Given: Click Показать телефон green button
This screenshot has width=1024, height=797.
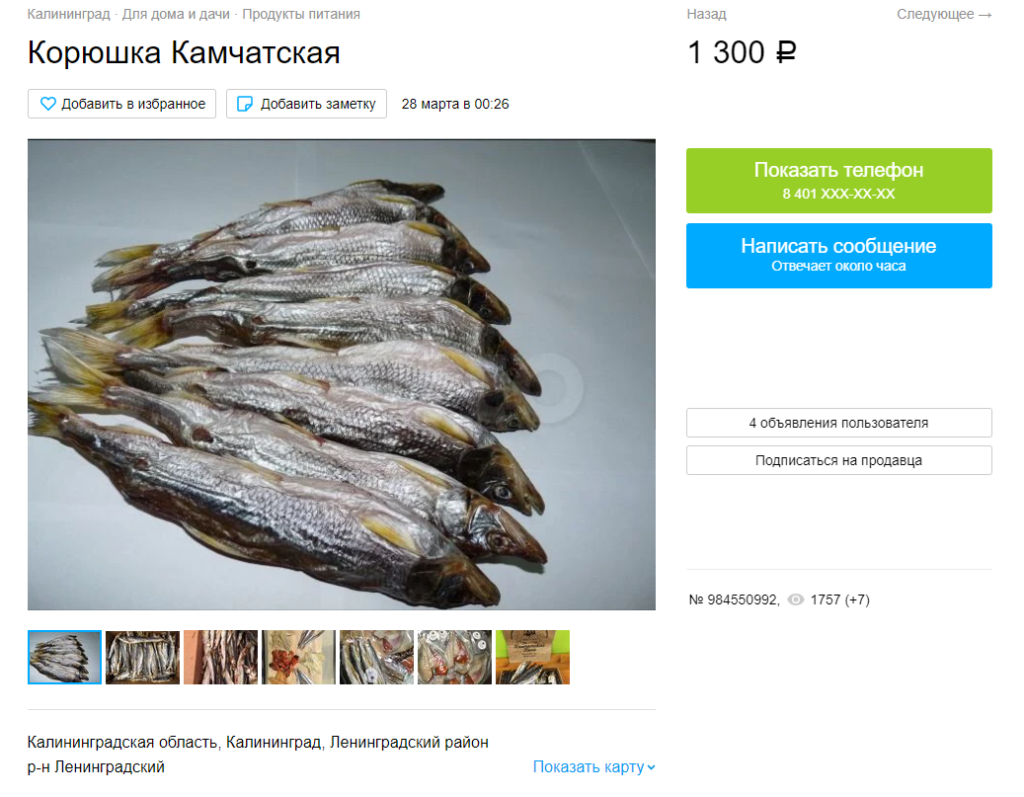Looking at the screenshot, I should pos(839,180).
